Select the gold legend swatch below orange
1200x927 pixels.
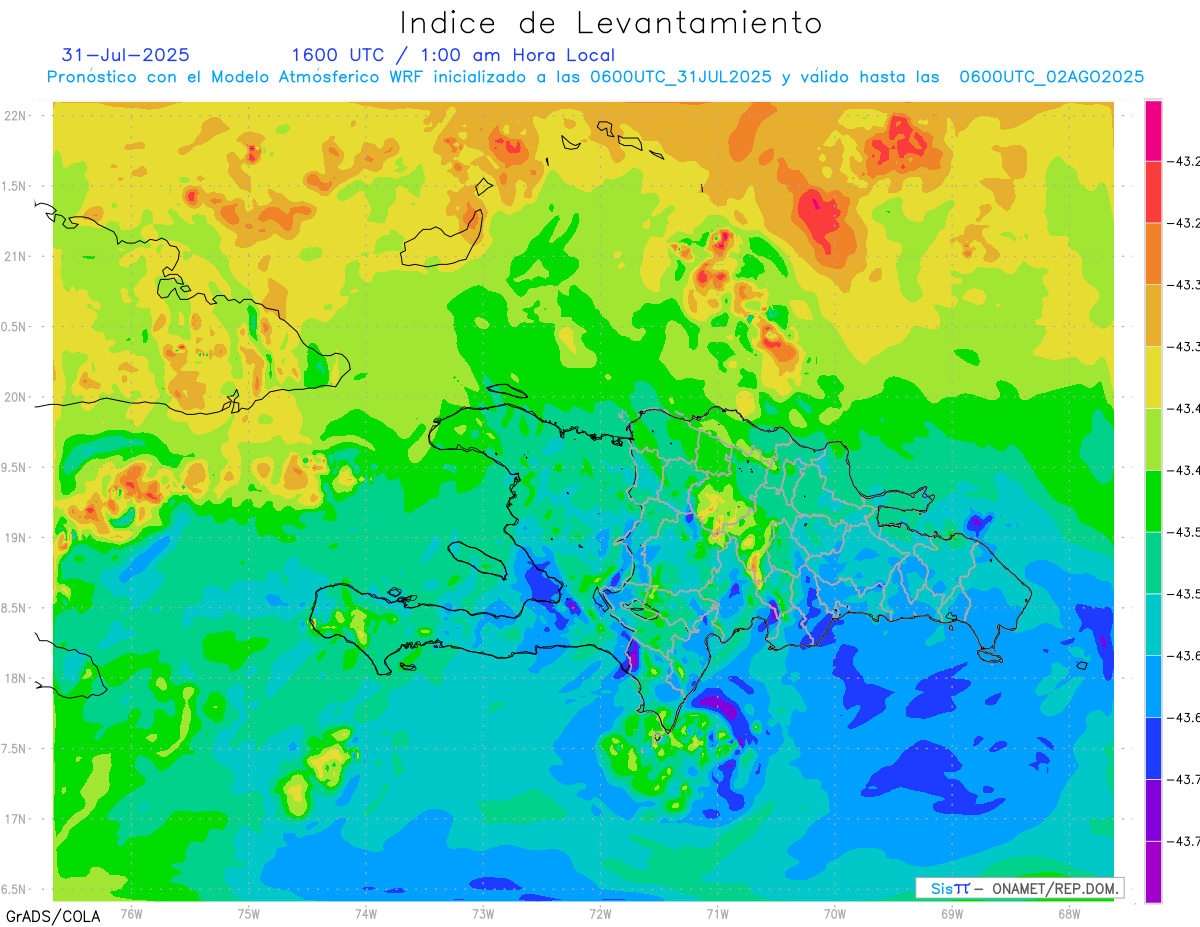[x=1153, y=315]
